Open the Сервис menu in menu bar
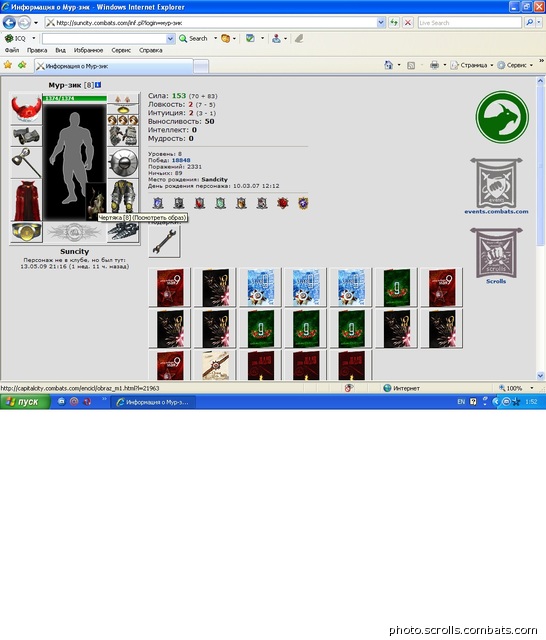The width and height of the screenshot is (546, 640). tap(121, 50)
